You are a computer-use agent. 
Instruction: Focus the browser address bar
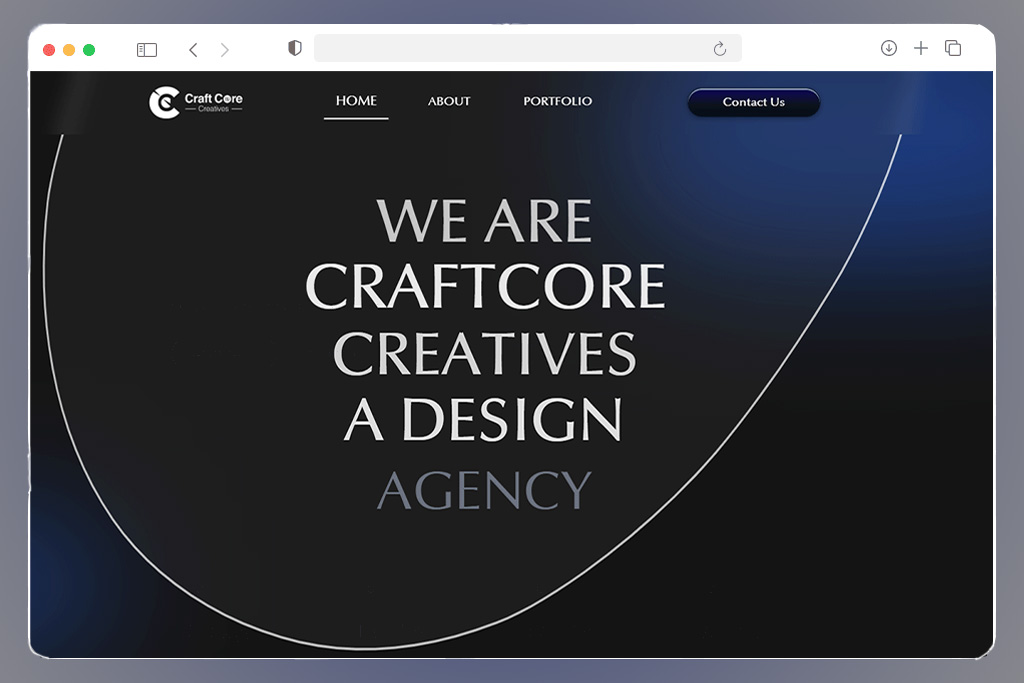(510, 49)
